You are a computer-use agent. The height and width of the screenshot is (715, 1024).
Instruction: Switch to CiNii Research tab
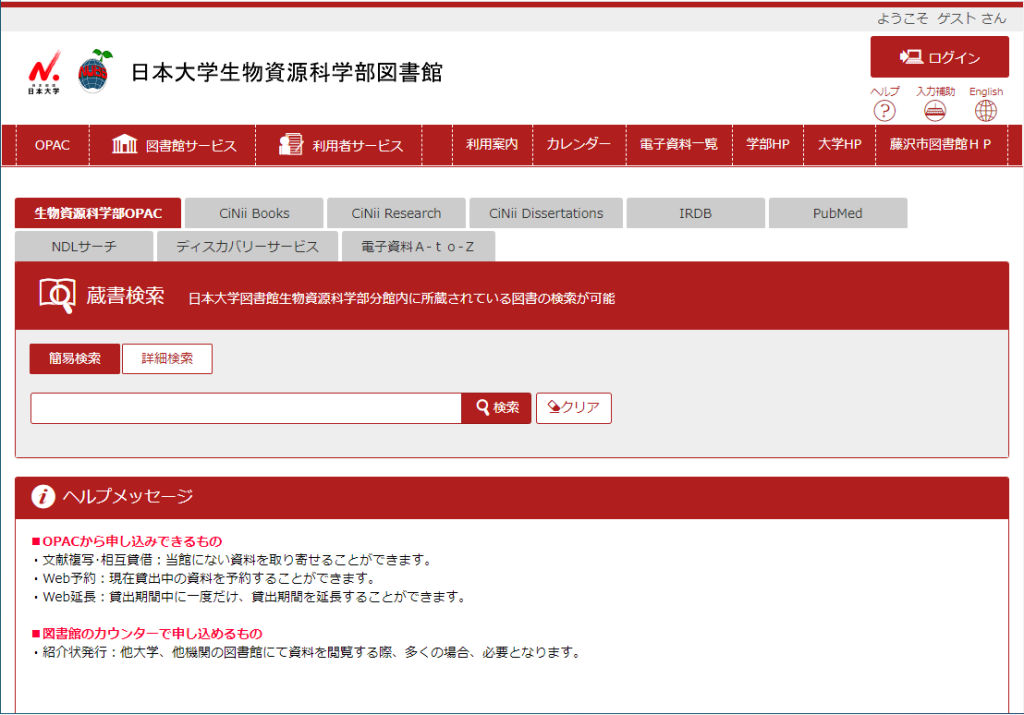(396, 213)
